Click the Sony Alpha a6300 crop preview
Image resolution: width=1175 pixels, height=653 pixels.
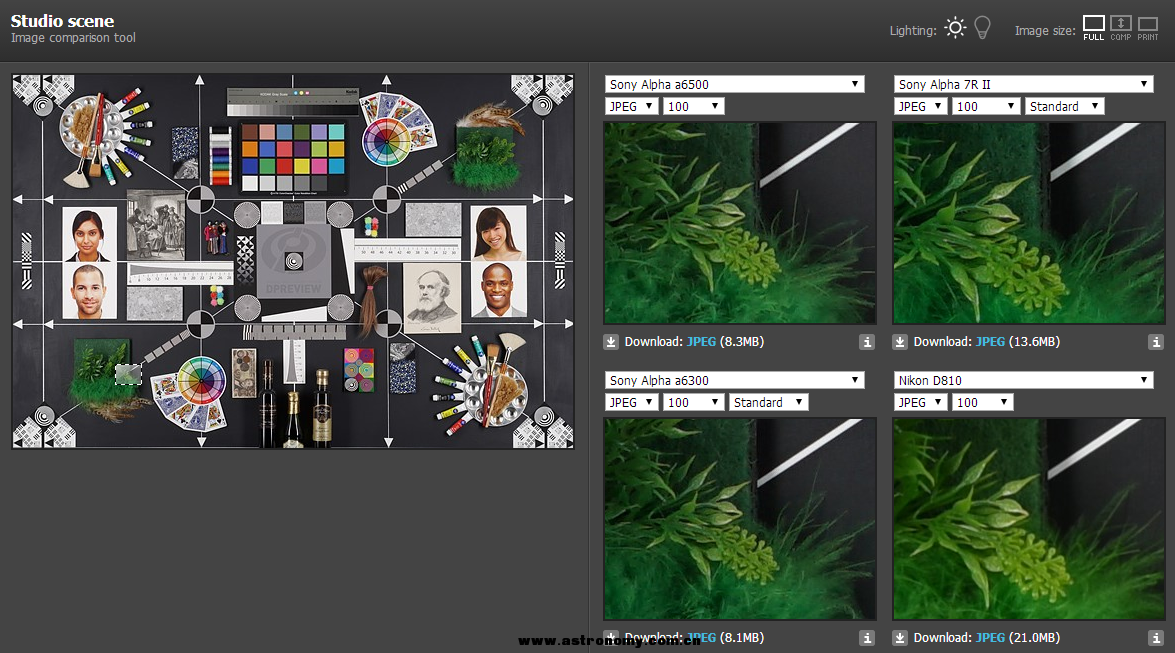tap(740, 519)
